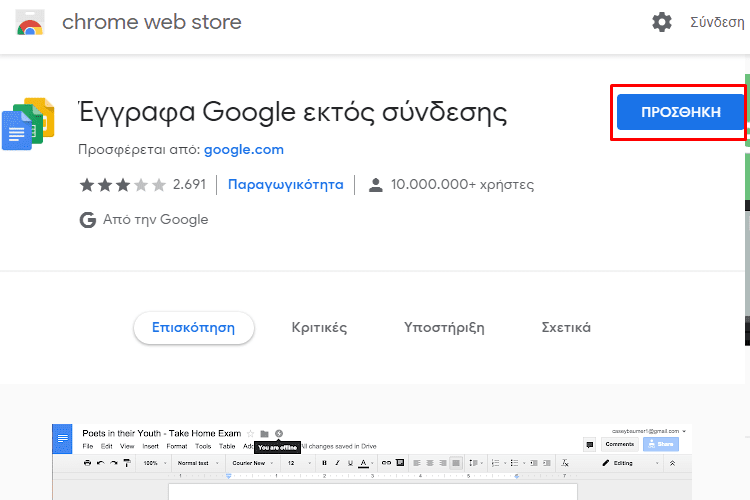Select the Επισκόπηση tab
Viewport: 750px width, 500px height.
194,328
